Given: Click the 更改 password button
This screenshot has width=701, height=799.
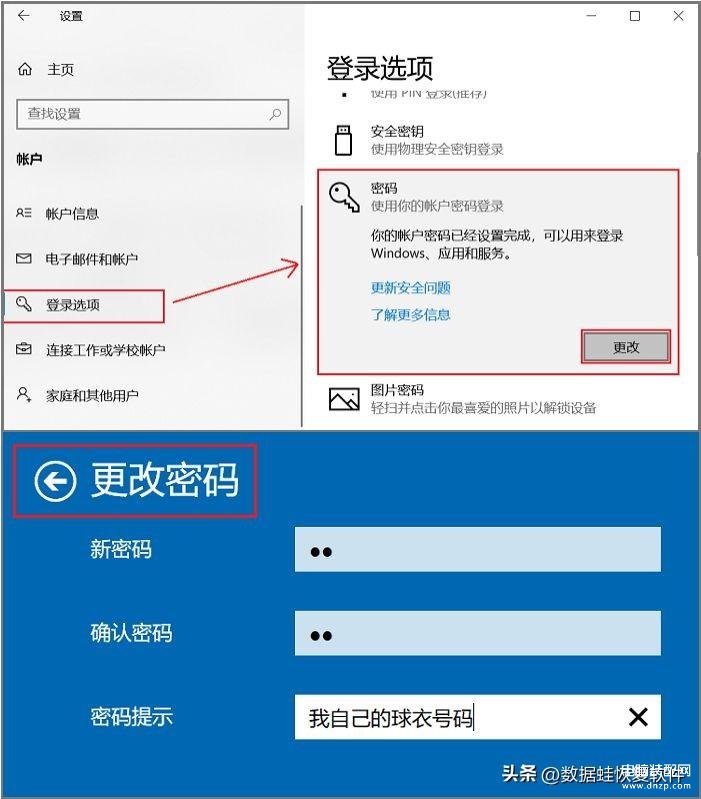Looking at the screenshot, I should 626,347.
